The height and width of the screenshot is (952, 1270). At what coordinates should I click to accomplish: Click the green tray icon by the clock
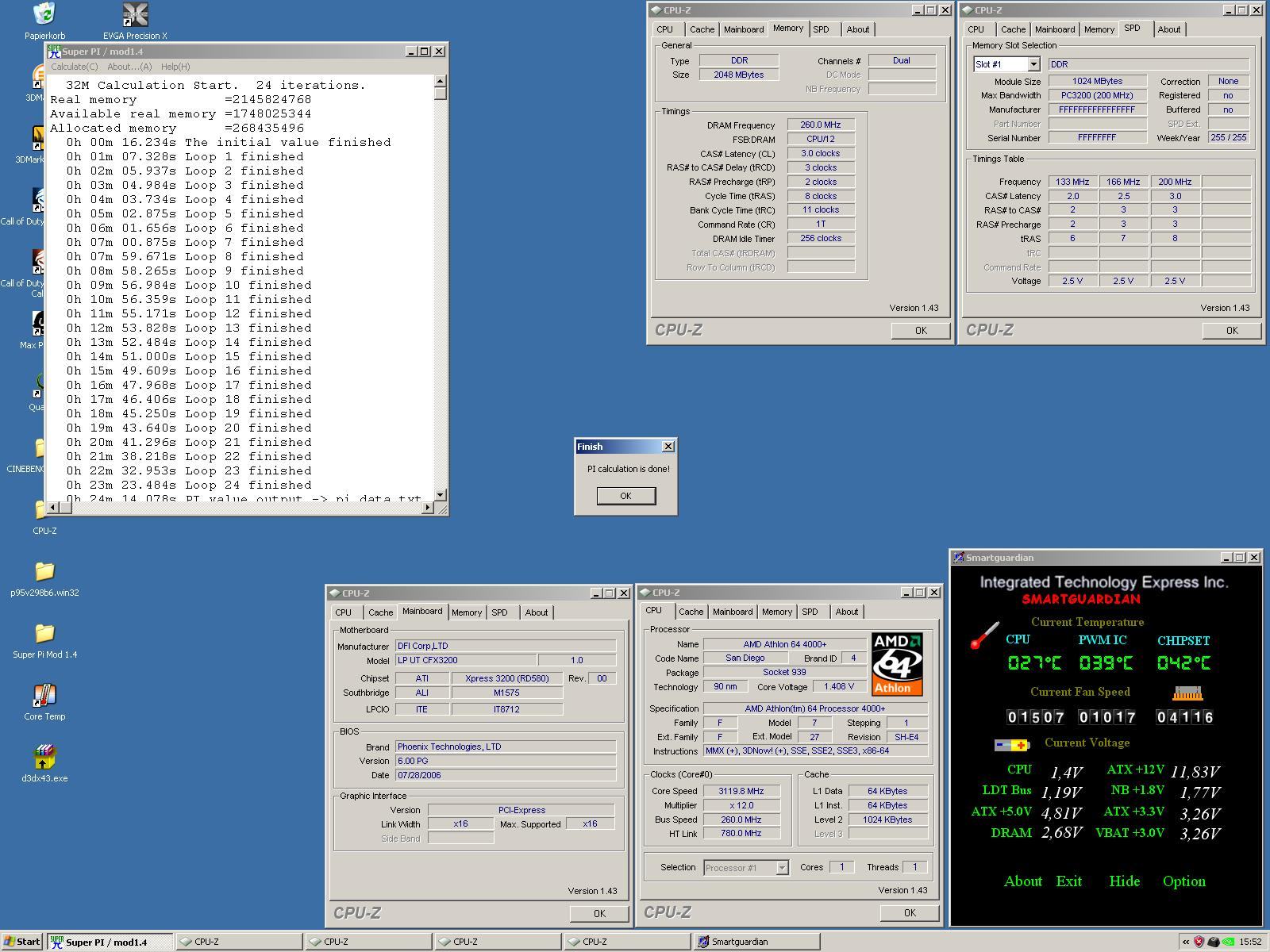click(1228, 942)
